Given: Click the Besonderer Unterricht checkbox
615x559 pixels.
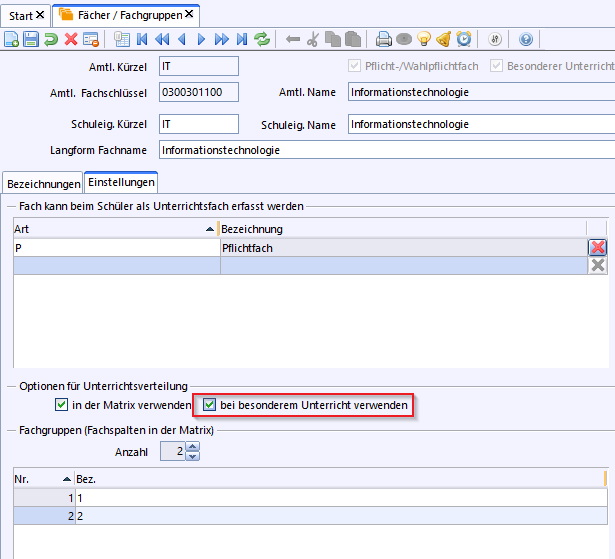Looking at the screenshot, I should pyautogui.click(x=496, y=66).
